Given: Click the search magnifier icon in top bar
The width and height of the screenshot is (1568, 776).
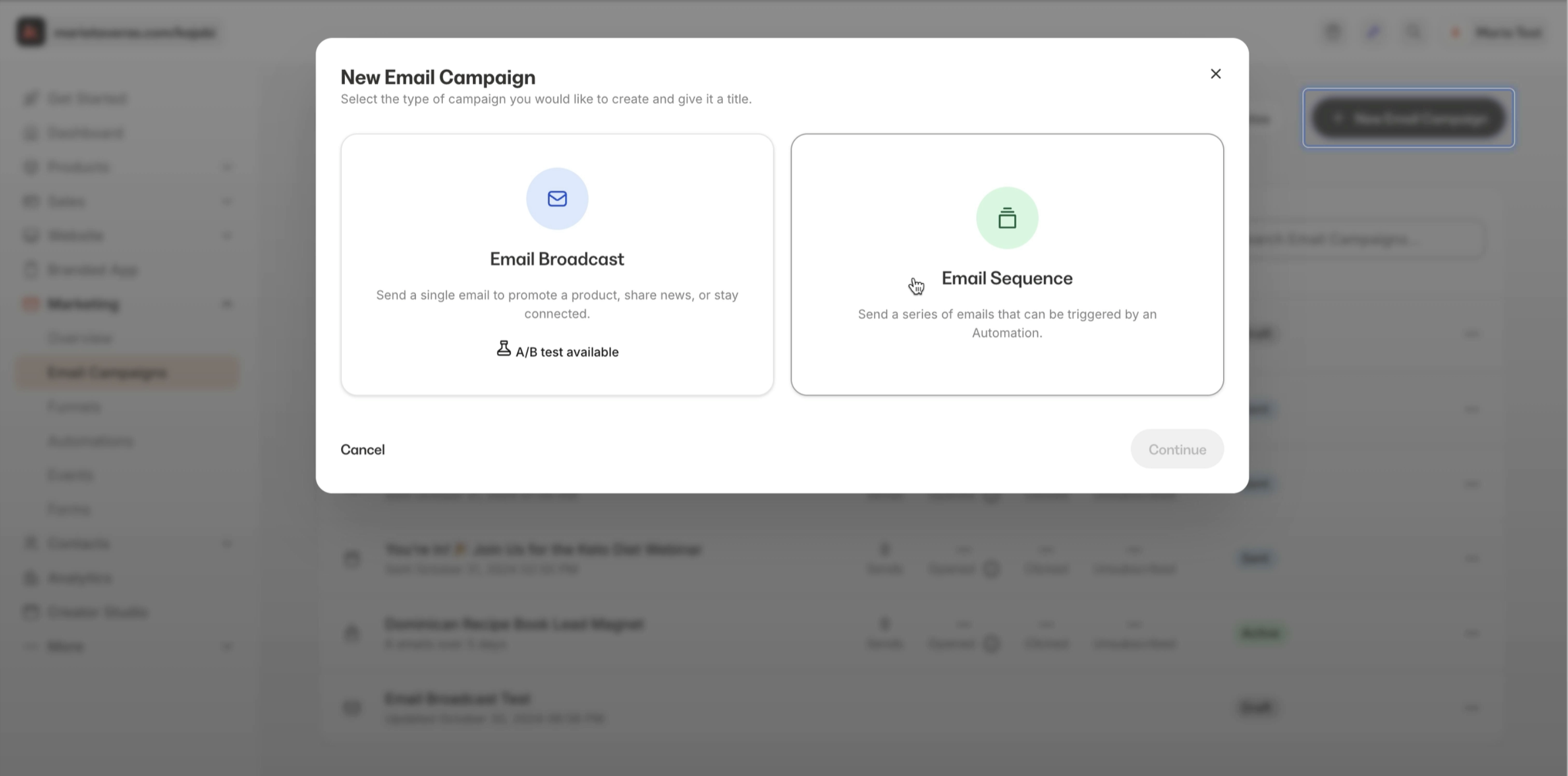Looking at the screenshot, I should coord(1413,32).
